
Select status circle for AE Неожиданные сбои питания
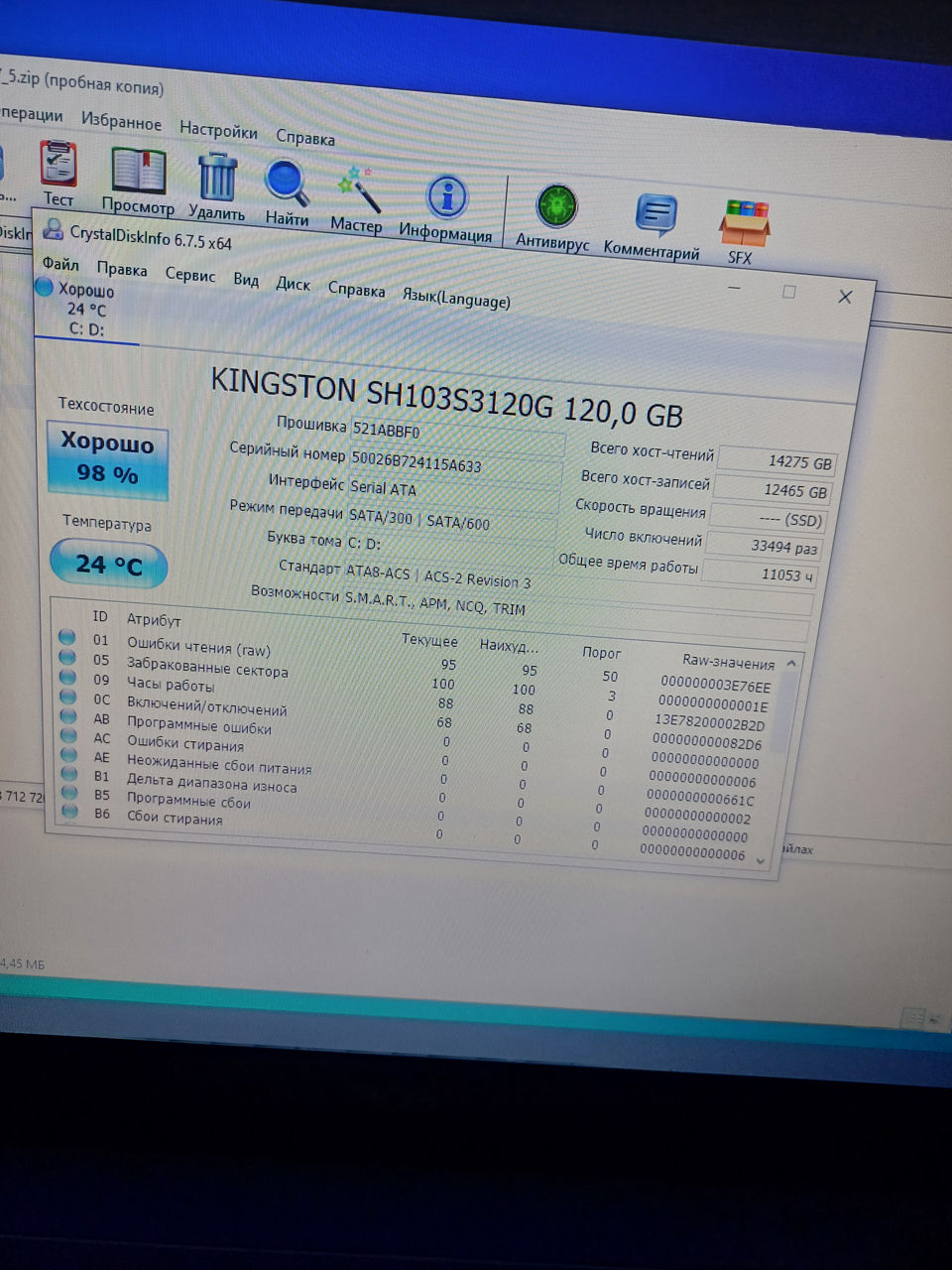point(68,754)
